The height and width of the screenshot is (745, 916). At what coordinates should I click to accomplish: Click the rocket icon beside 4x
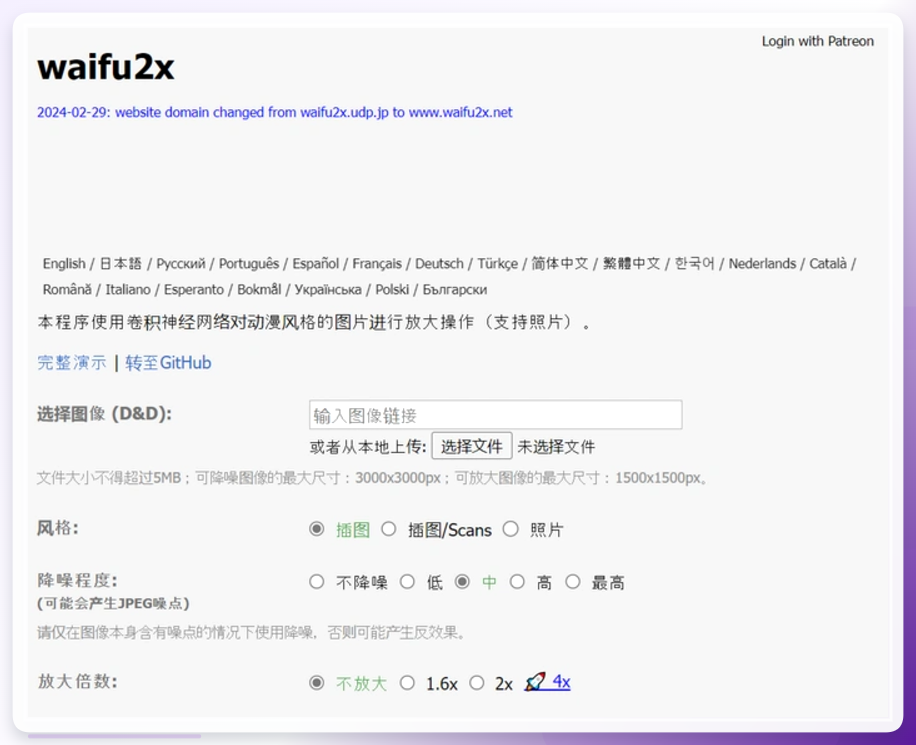(x=535, y=682)
